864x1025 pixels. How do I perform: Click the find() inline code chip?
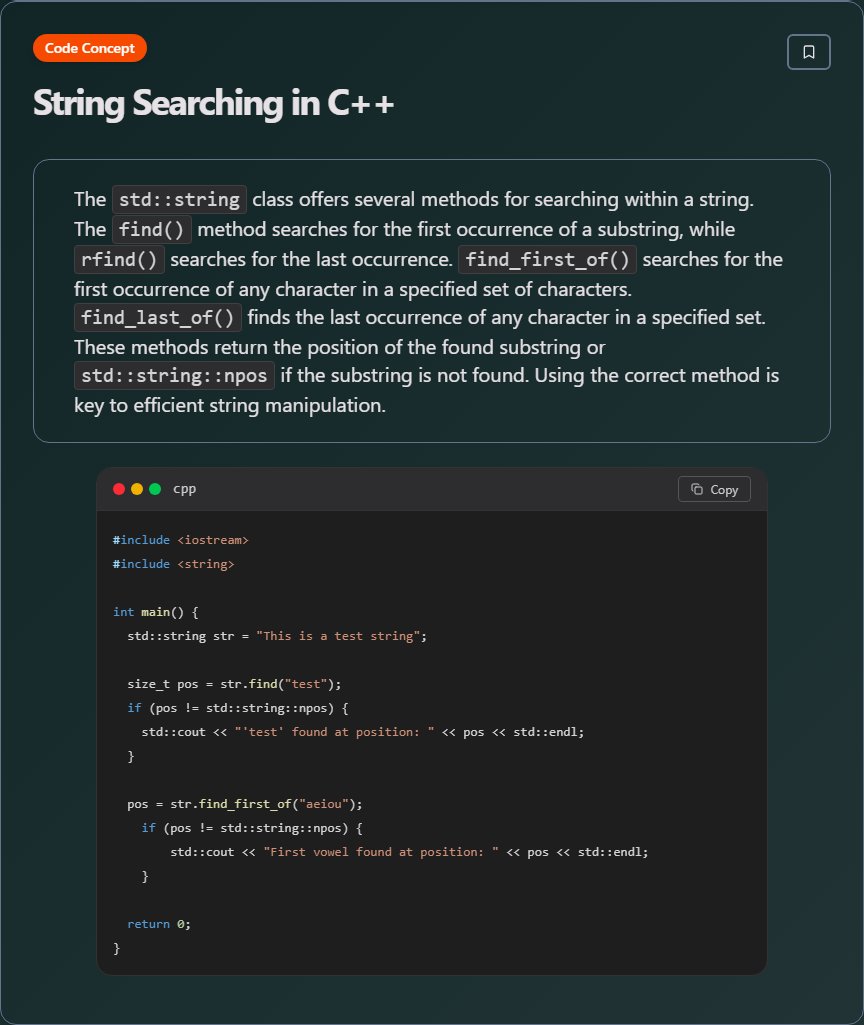point(152,229)
